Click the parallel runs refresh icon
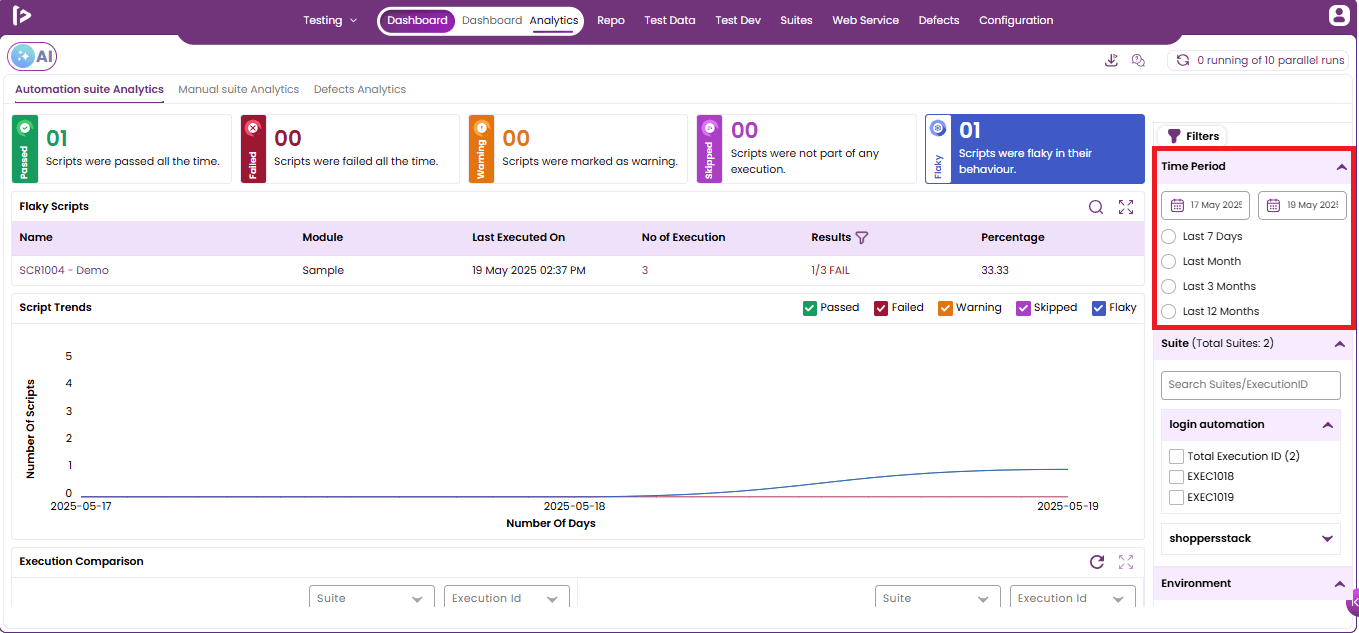This screenshot has width=1359, height=633. point(1183,60)
